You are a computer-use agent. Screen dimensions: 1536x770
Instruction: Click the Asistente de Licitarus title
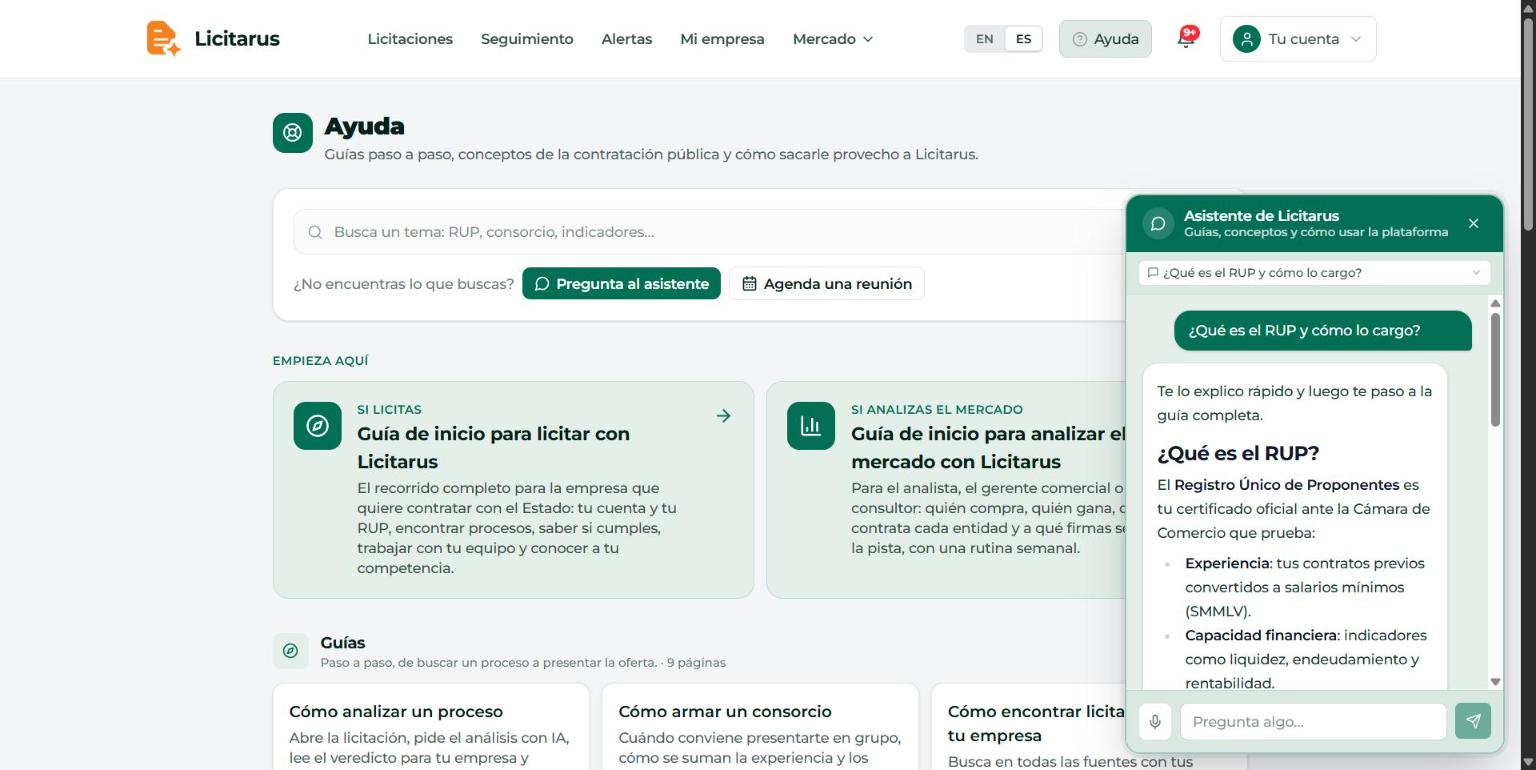click(1261, 216)
